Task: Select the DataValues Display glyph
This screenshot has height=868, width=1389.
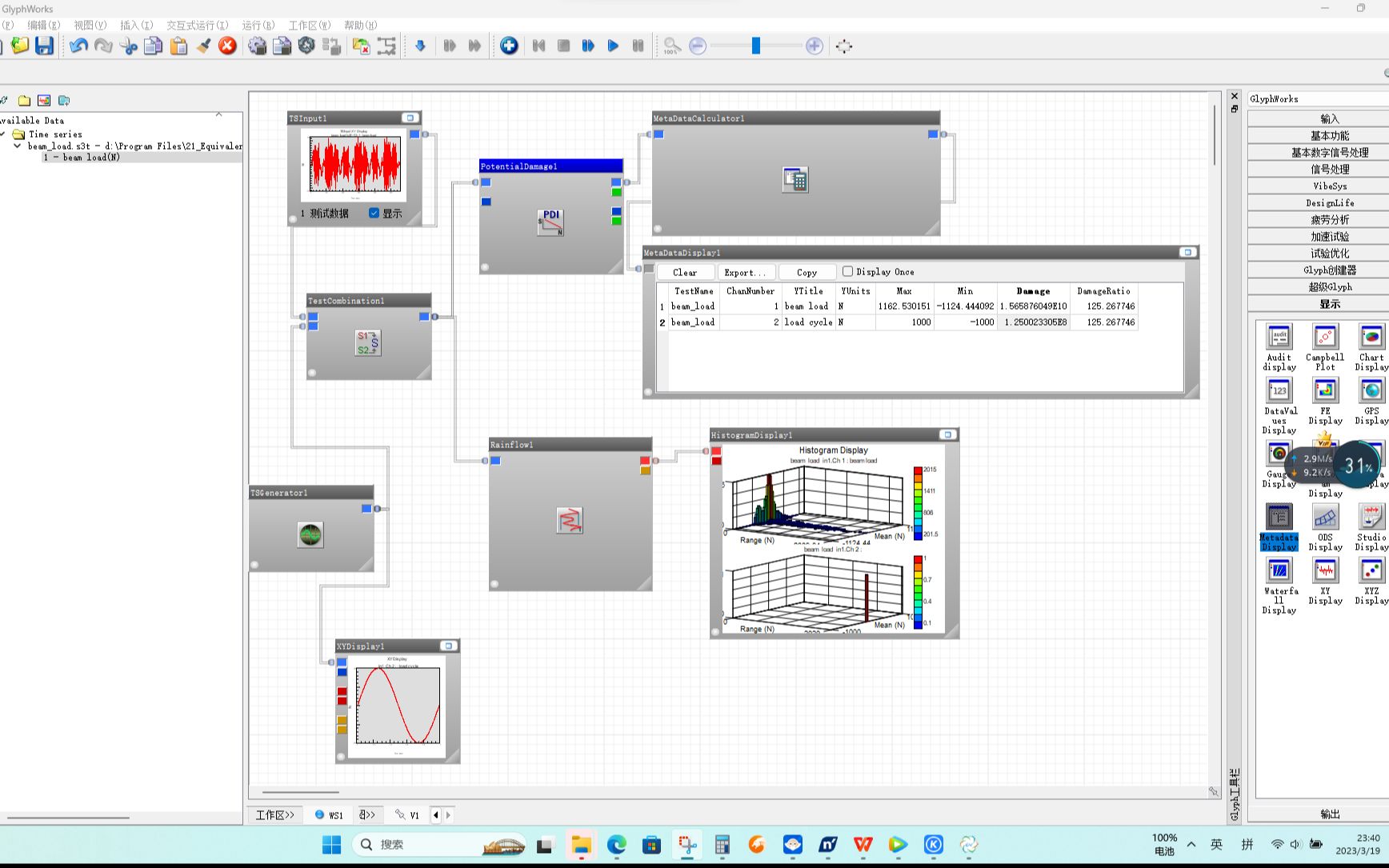Action: click(x=1279, y=406)
